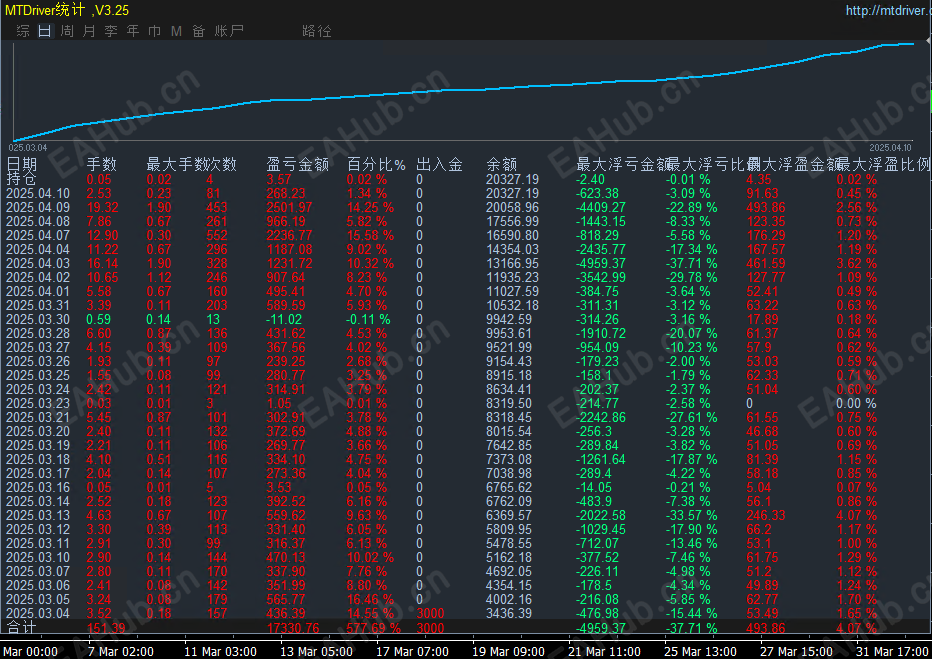
Task: Select the 2025.04.08 date row
Action: click(38, 221)
